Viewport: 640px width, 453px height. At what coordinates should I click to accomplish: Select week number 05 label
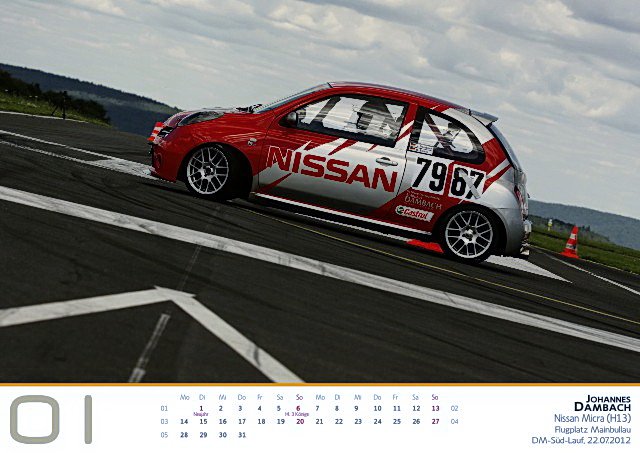pyautogui.click(x=164, y=435)
